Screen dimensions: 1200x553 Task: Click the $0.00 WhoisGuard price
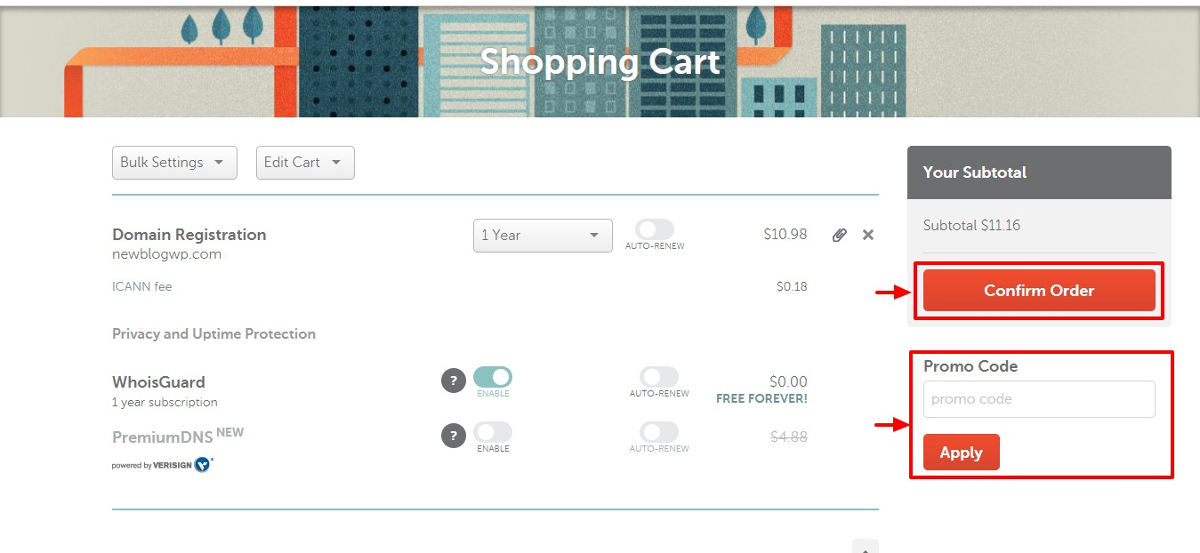coord(788,382)
